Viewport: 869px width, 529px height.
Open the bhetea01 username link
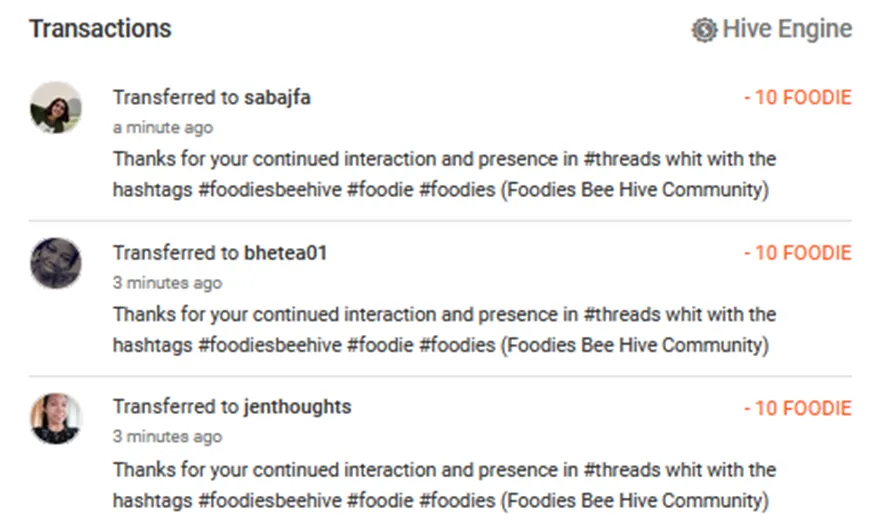pos(285,253)
